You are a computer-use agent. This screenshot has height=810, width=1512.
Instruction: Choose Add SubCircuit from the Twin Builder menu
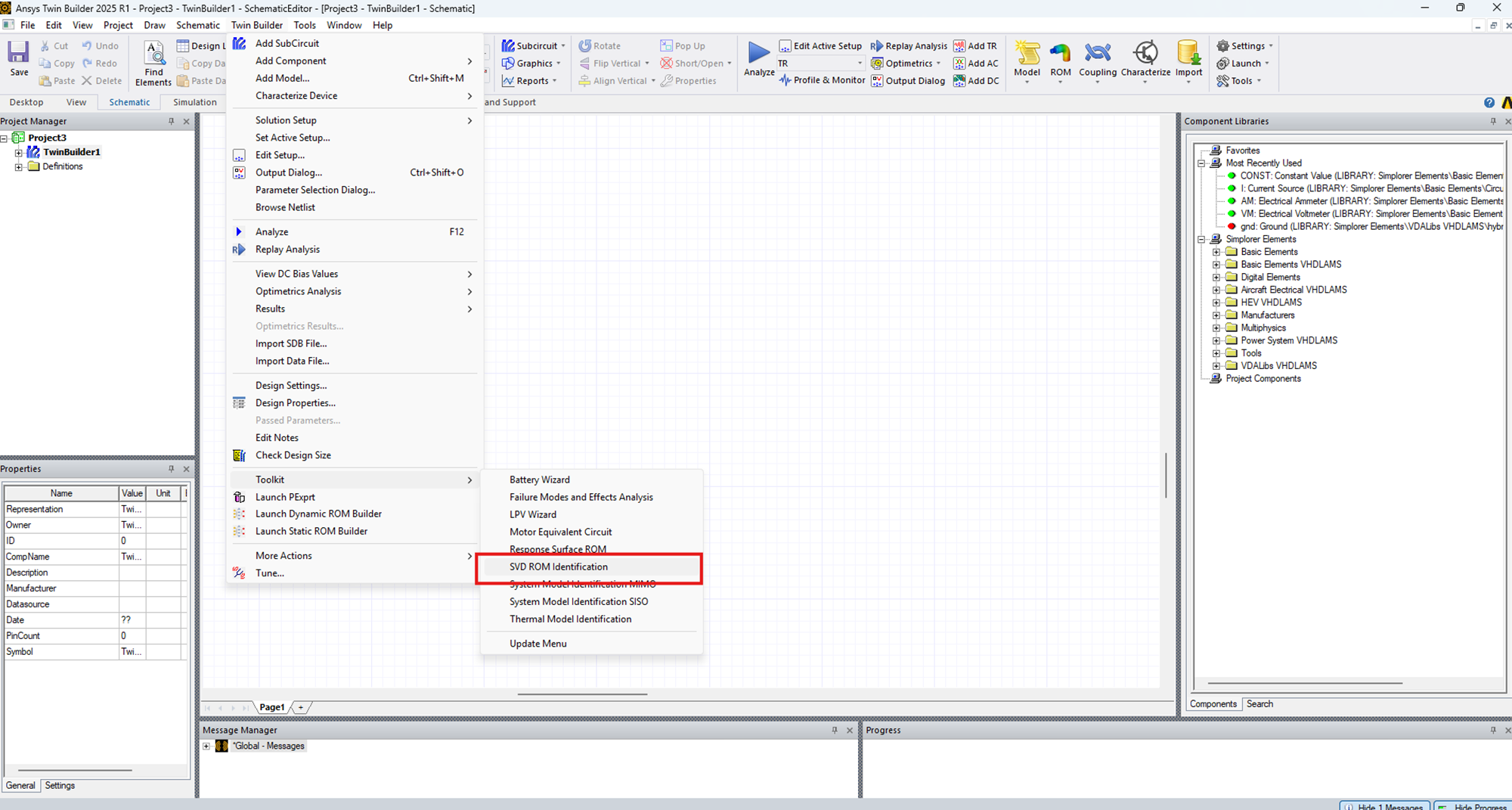[x=354, y=44]
